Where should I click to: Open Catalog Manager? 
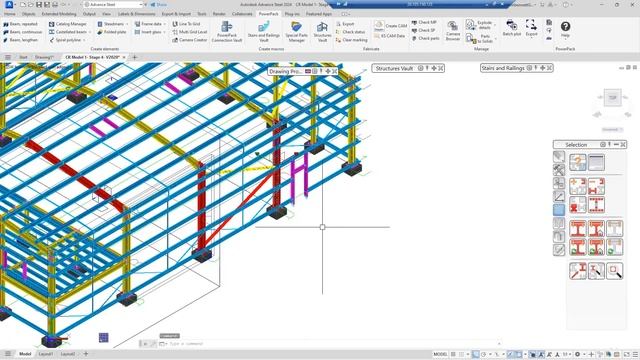(68, 24)
